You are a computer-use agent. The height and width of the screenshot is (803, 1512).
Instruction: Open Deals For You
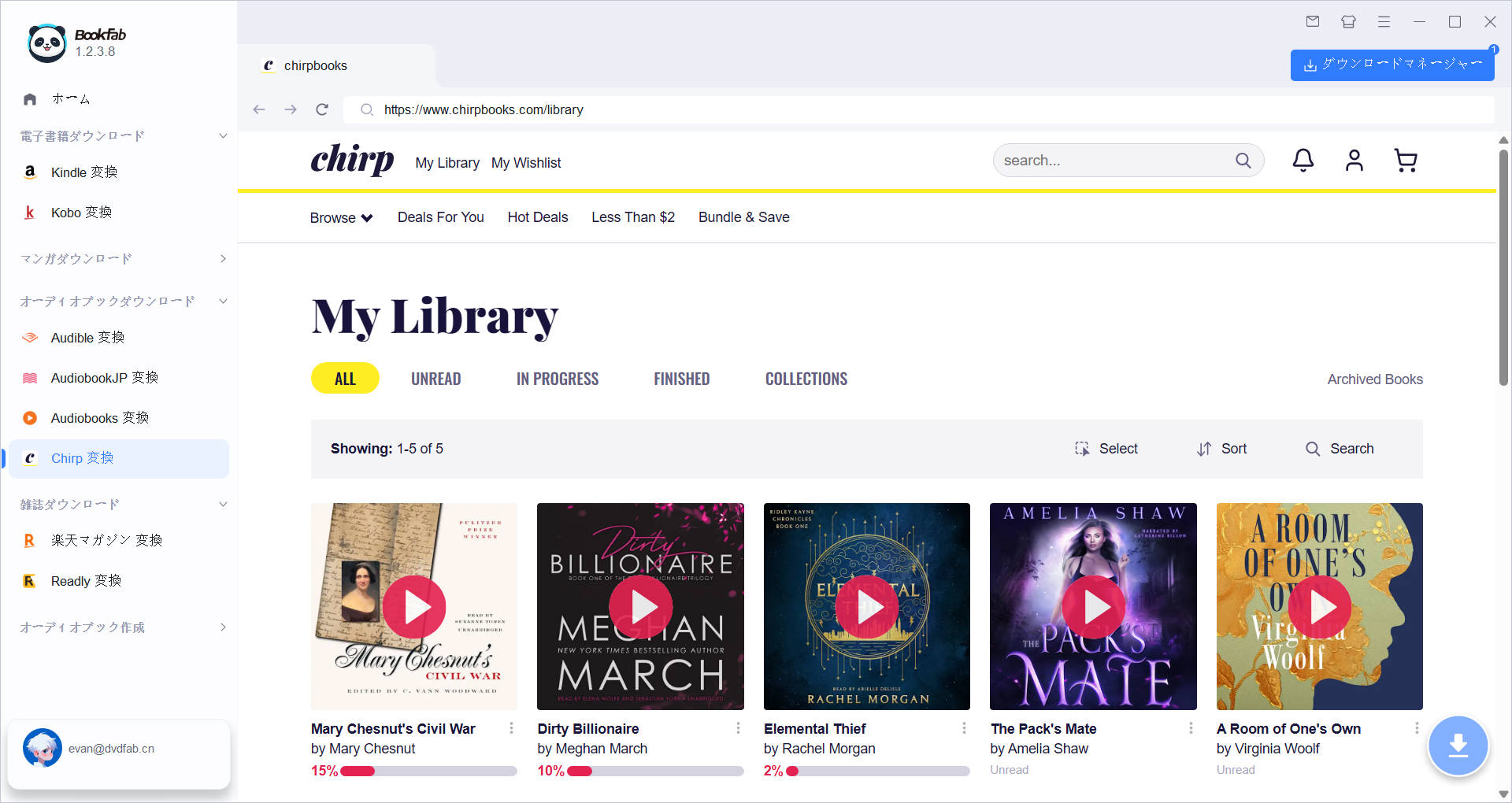pyautogui.click(x=441, y=217)
